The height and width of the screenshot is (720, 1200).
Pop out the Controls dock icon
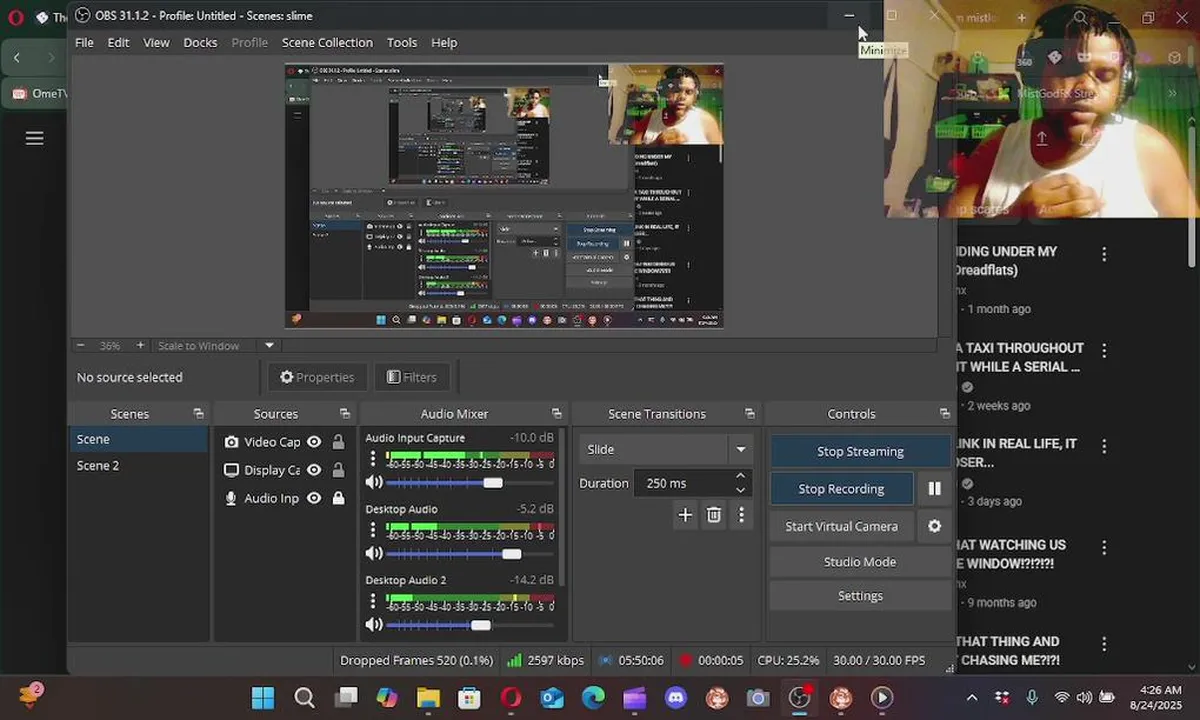pyautogui.click(x=945, y=414)
